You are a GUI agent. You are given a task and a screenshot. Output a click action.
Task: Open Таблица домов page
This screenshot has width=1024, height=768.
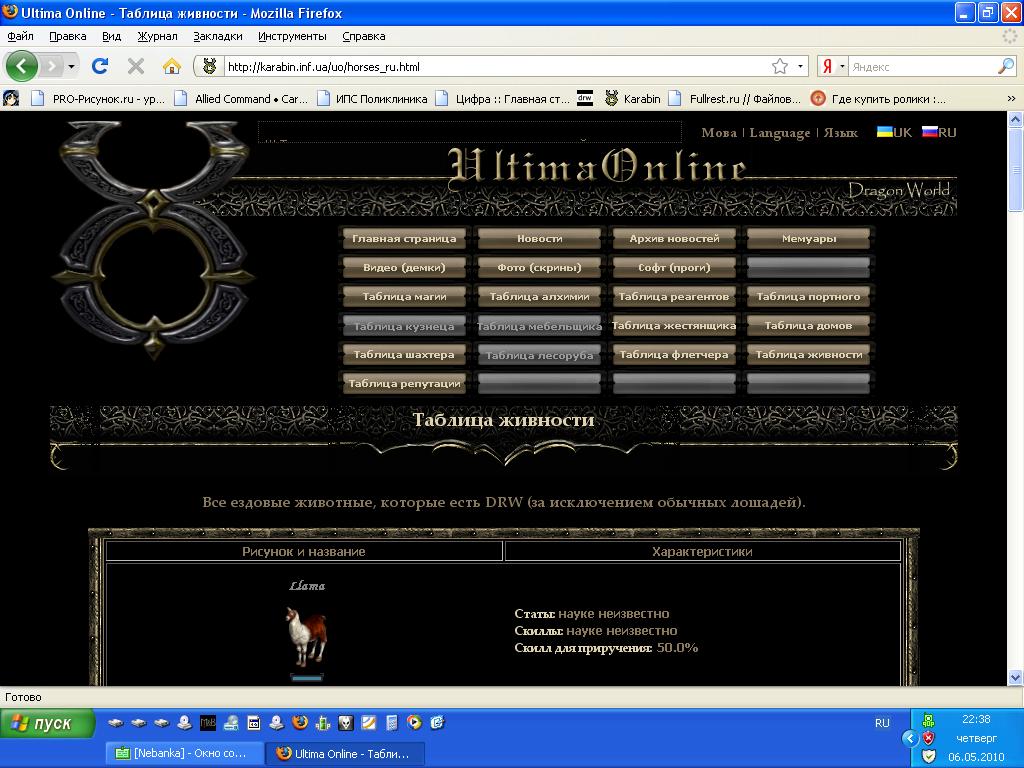pyautogui.click(x=808, y=325)
